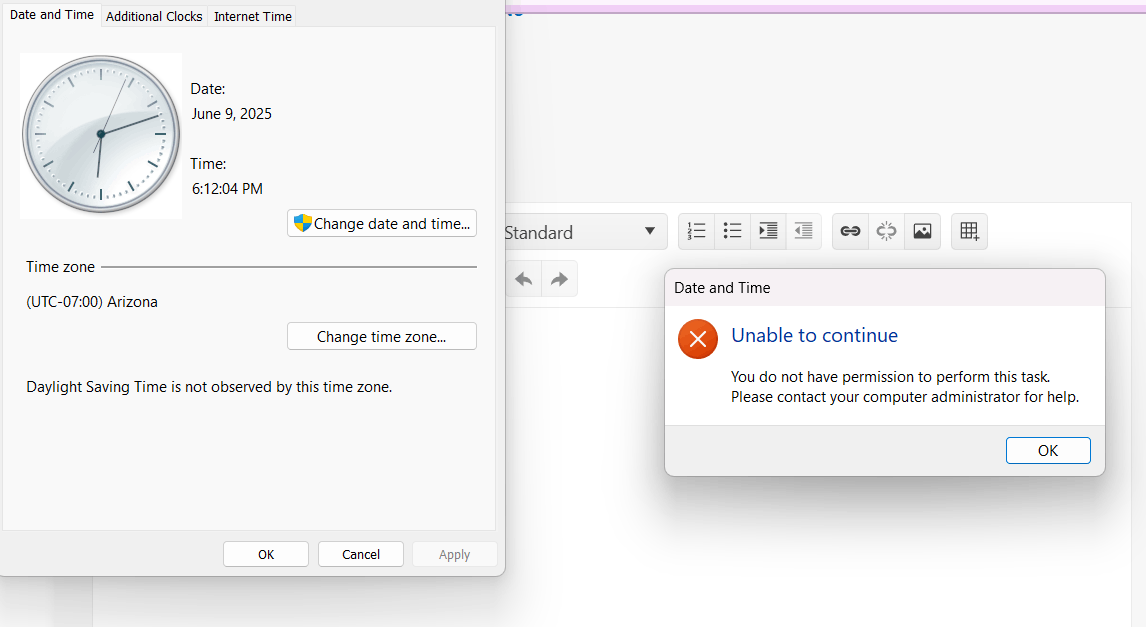This screenshot has height=627, width=1146.
Task: Click the Unable to continue heading
Action: coord(814,335)
